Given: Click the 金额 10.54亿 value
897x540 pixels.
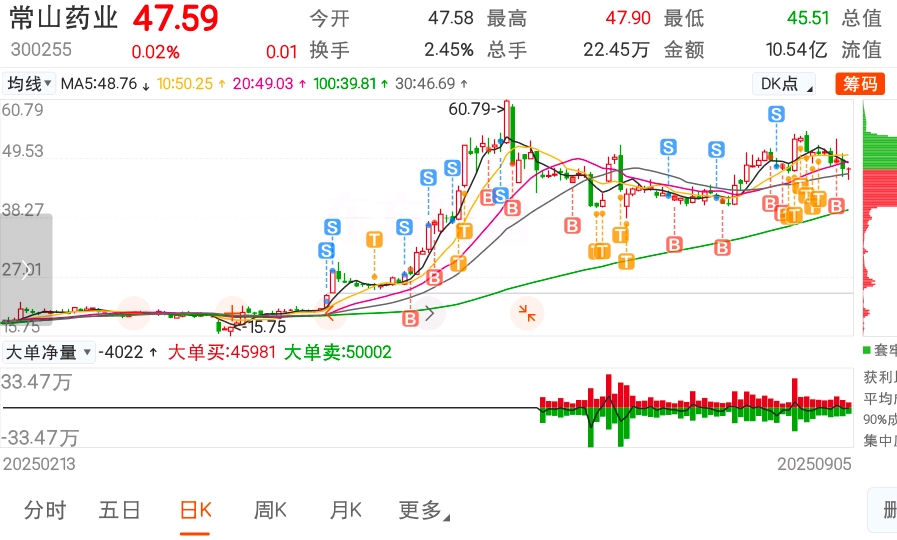Looking at the screenshot, I should pyautogui.click(x=796, y=50).
